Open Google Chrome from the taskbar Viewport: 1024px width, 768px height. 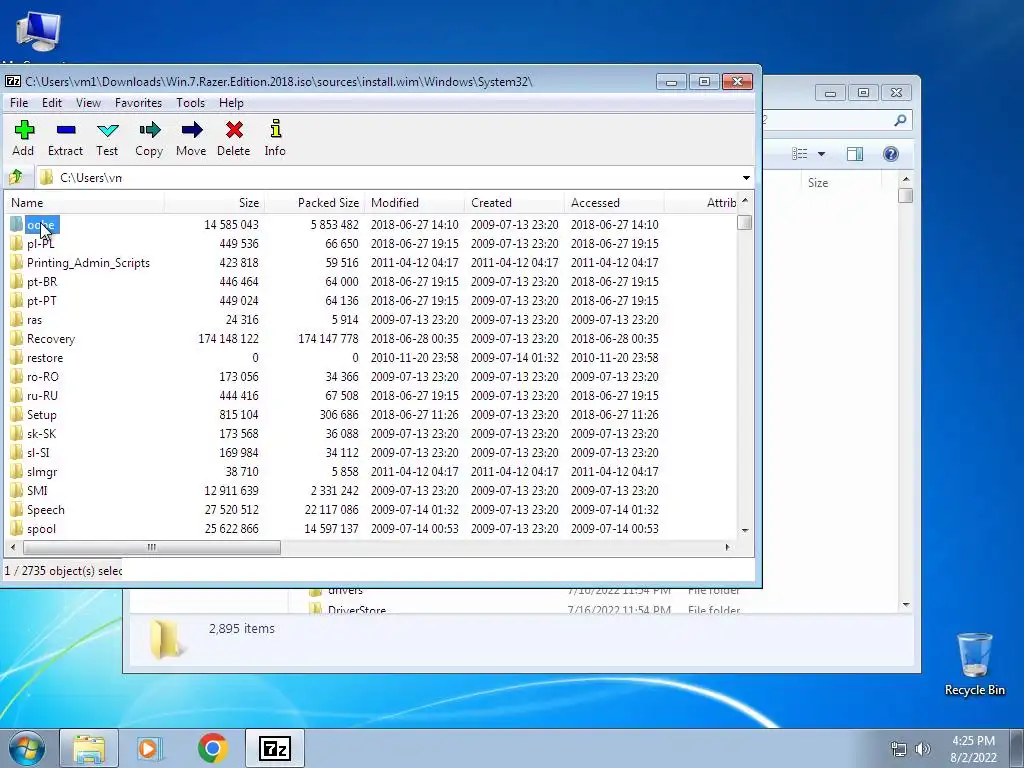coord(212,748)
